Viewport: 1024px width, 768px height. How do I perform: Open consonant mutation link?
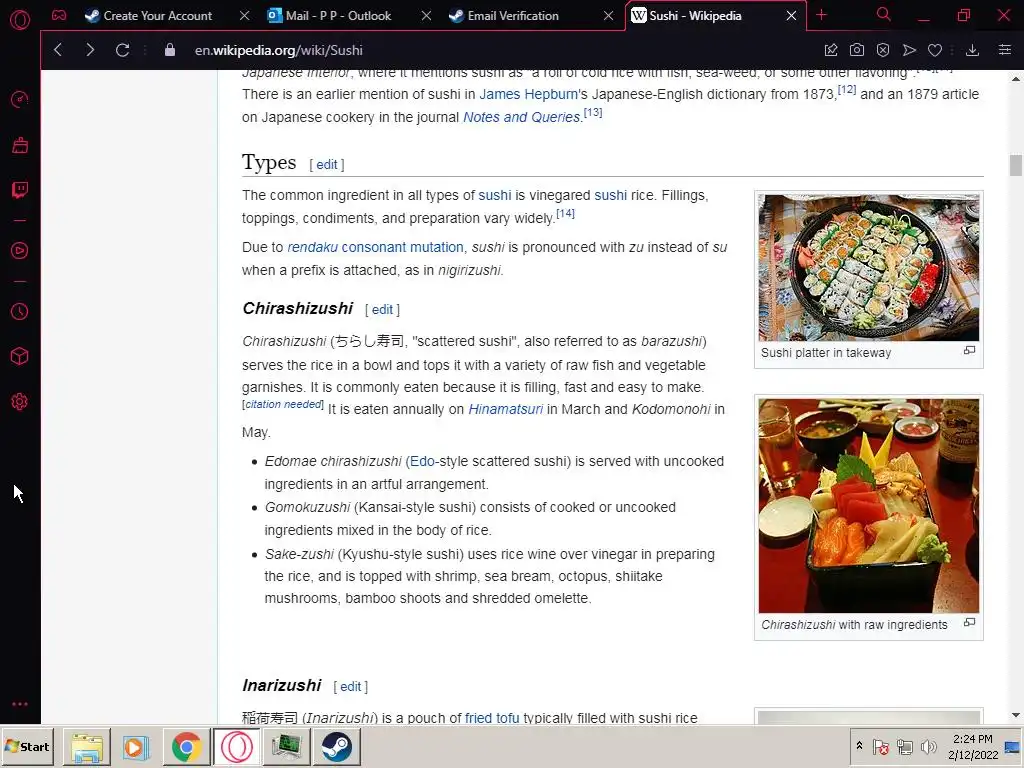pos(402,248)
